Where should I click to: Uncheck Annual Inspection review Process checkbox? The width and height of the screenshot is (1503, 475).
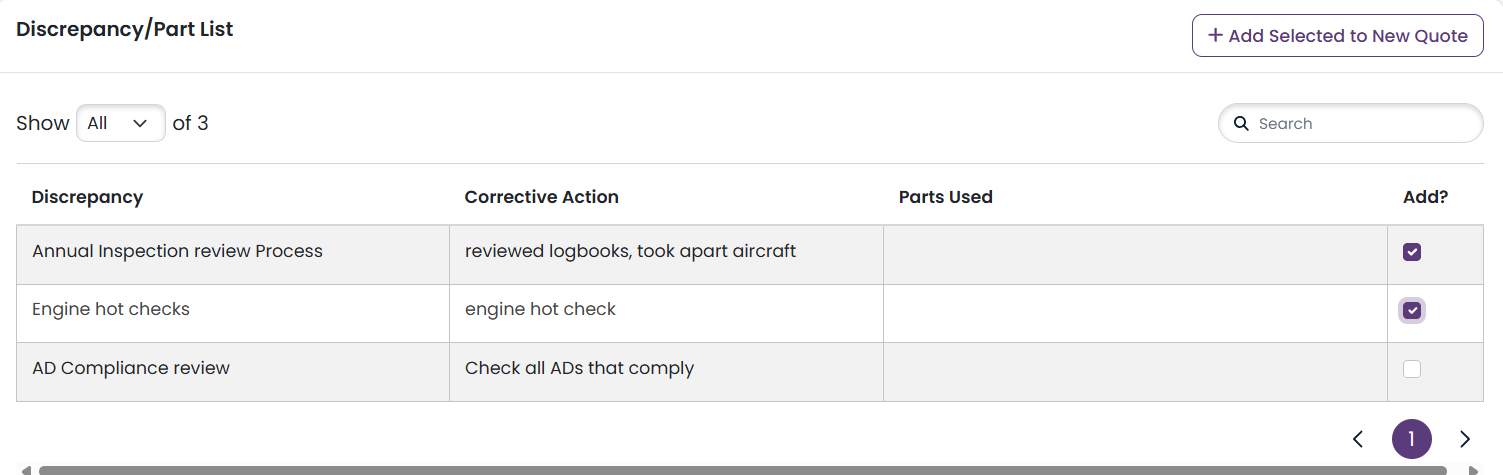(x=1412, y=252)
